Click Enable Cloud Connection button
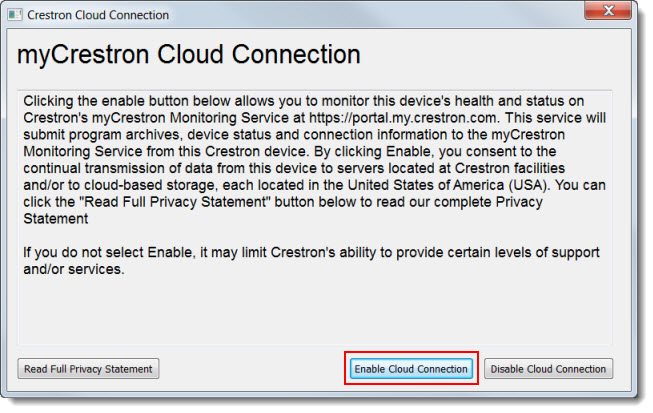Viewport: 653px width, 413px height. [x=411, y=369]
